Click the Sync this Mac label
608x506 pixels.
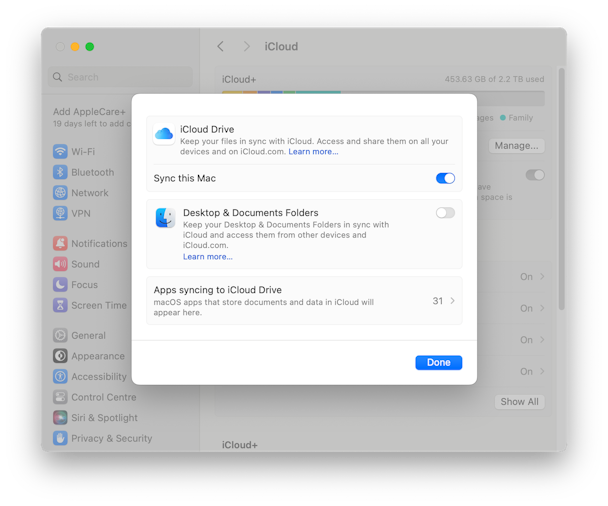click(x=185, y=178)
